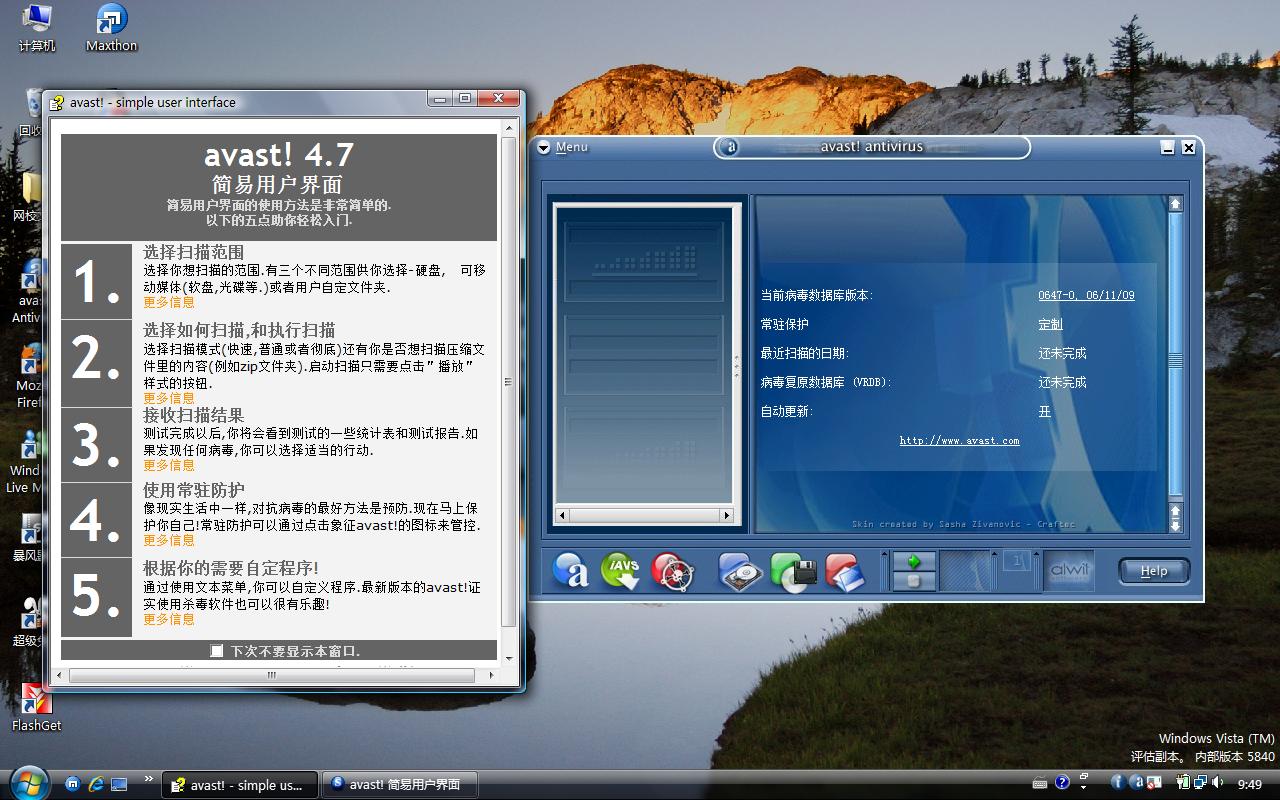Select the folder scan icon
This screenshot has height=800, width=1280.
(845, 572)
